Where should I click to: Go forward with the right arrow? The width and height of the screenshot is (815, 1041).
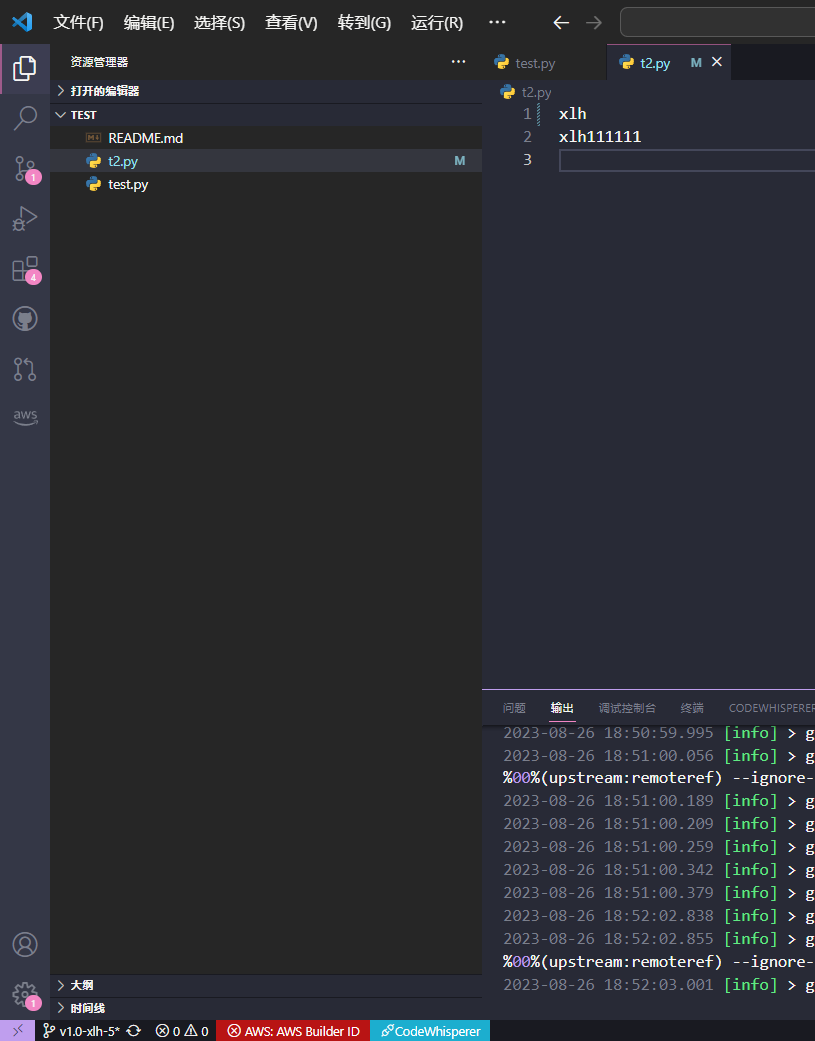(x=594, y=23)
